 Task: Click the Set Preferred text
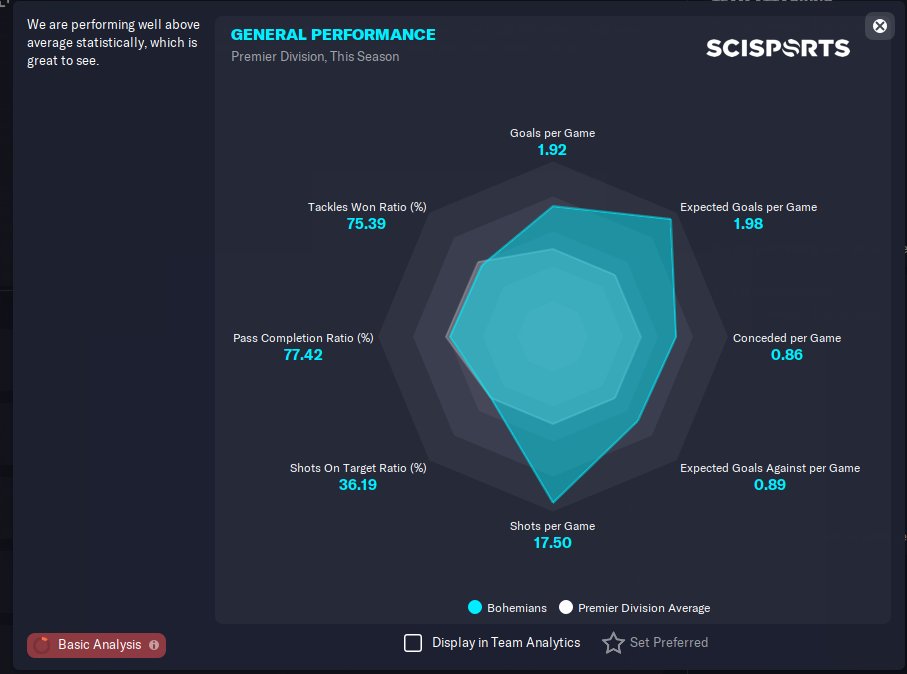669,642
